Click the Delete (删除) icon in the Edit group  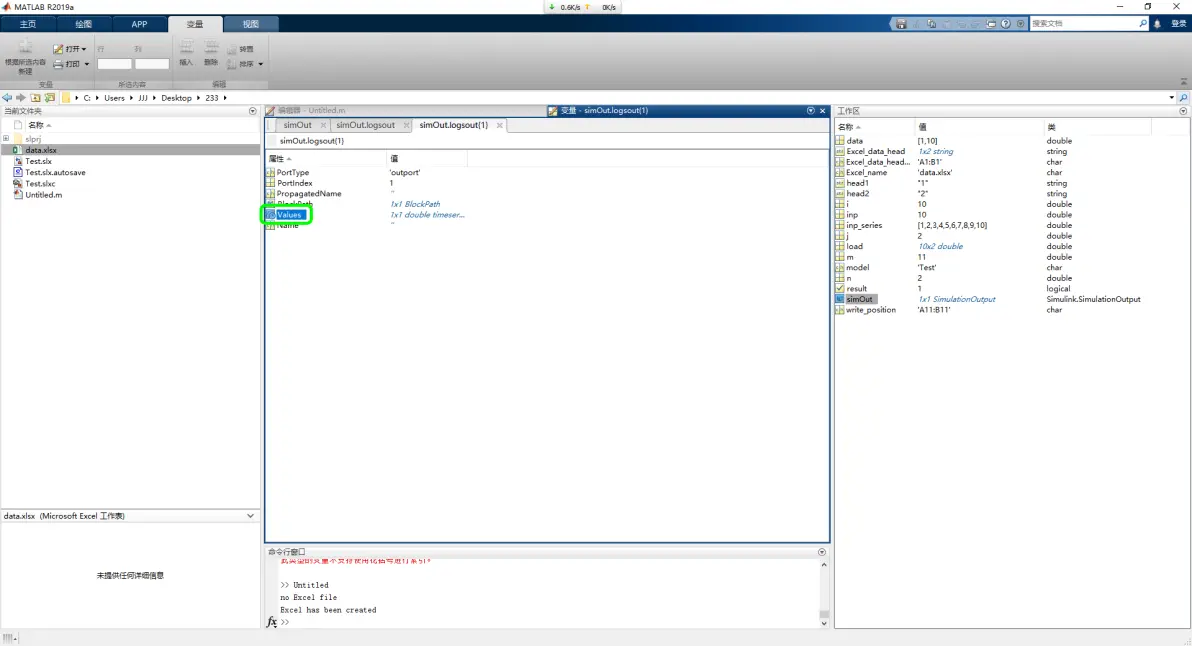[211, 48]
